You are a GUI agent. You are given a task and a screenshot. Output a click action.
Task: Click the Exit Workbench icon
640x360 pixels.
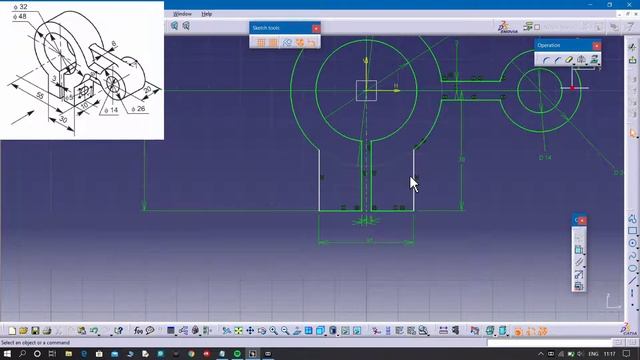(x=632, y=60)
